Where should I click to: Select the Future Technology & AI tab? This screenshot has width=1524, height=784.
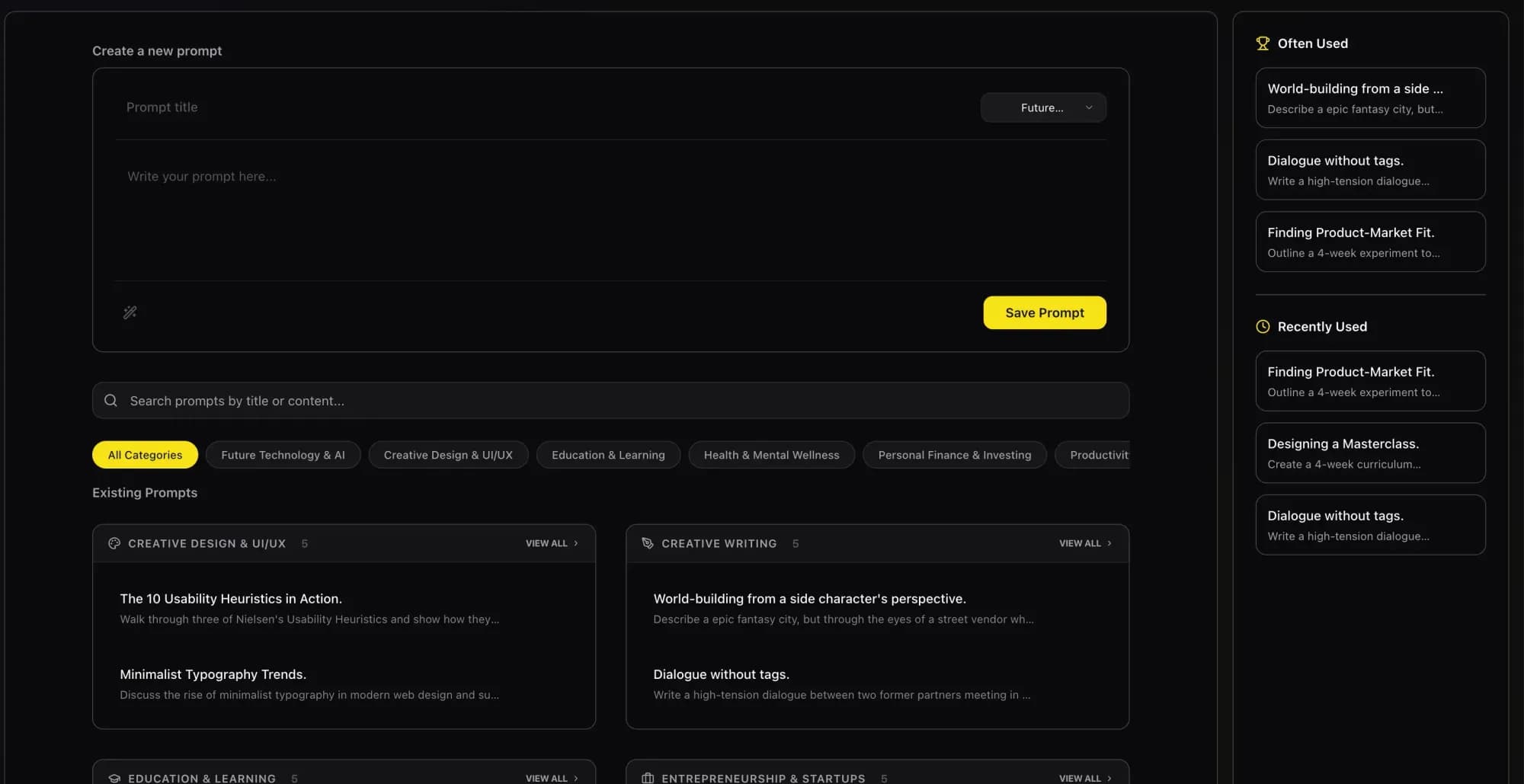(x=283, y=454)
